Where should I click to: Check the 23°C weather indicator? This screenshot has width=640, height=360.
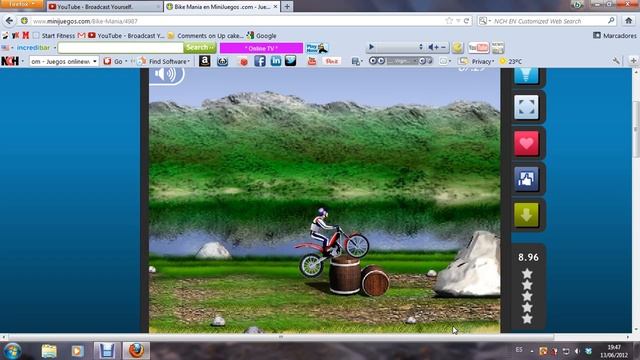511,61
